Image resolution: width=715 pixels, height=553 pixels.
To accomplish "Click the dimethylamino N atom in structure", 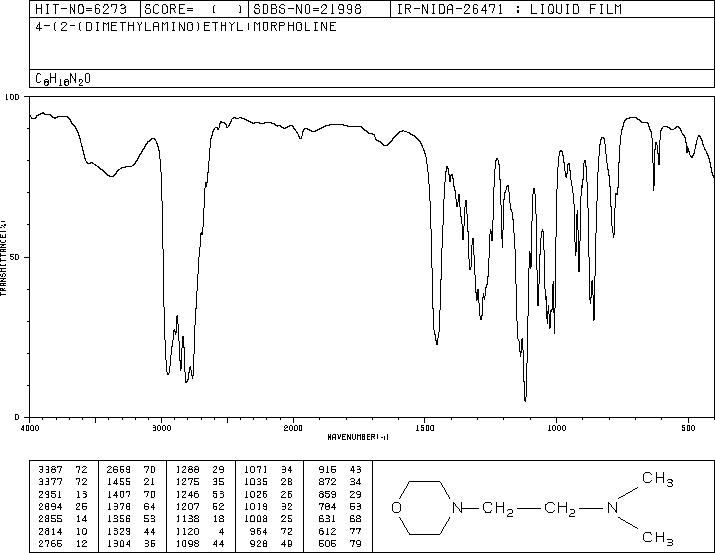I will tap(612, 507).
